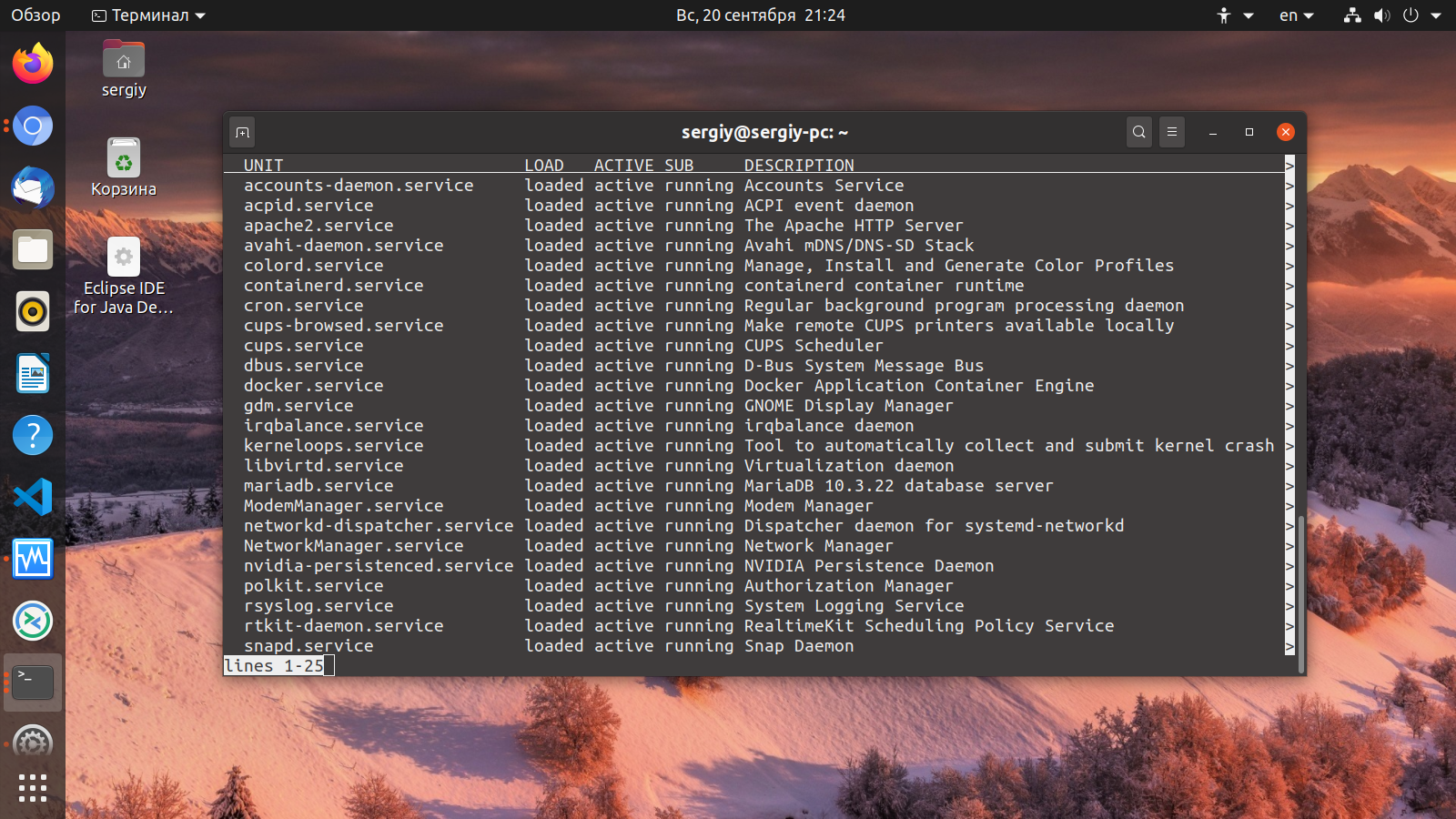The height and width of the screenshot is (819, 1456).
Task: Open the en keyboard layout dropdown
Action: tap(1297, 15)
